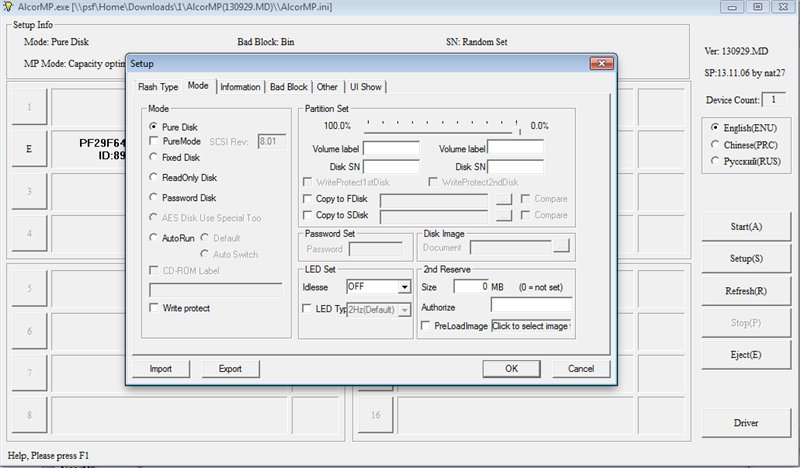Screen dimensions: 800x468
Task: Pick the Password Disk mode
Action: [153, 197]
